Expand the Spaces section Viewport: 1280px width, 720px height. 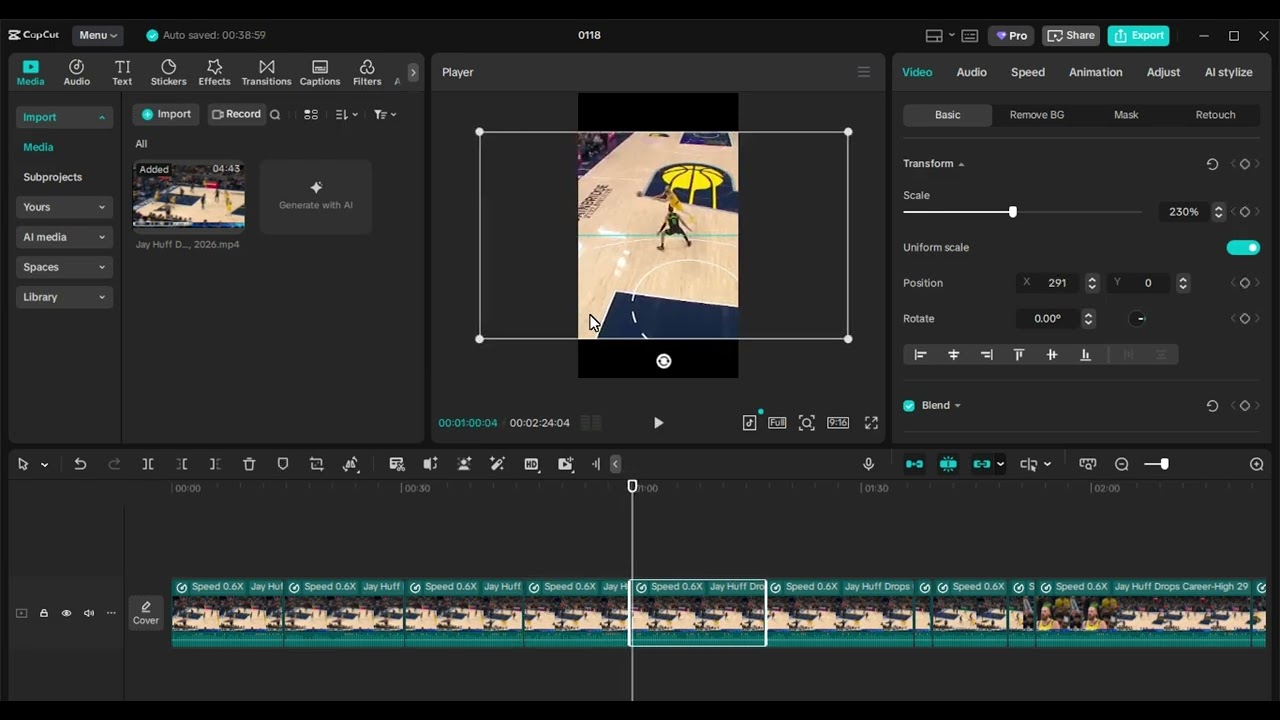(64, 267)
